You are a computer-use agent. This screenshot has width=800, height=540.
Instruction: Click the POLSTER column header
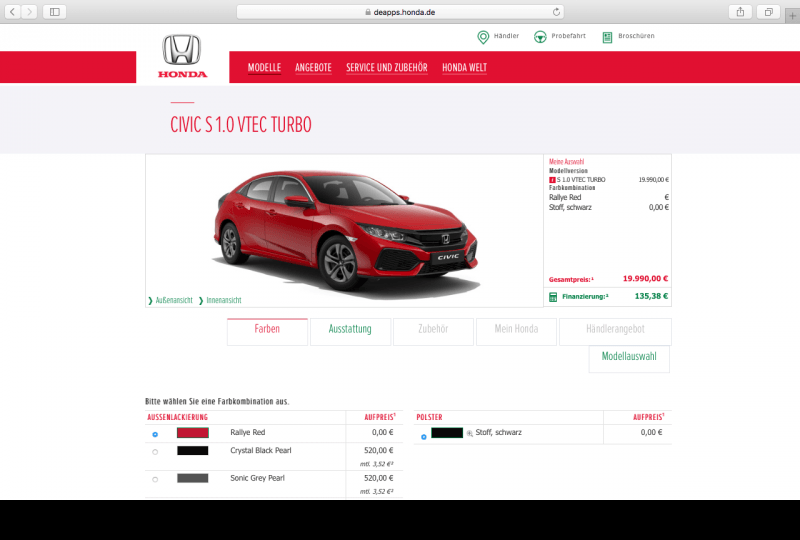point(429,417)
